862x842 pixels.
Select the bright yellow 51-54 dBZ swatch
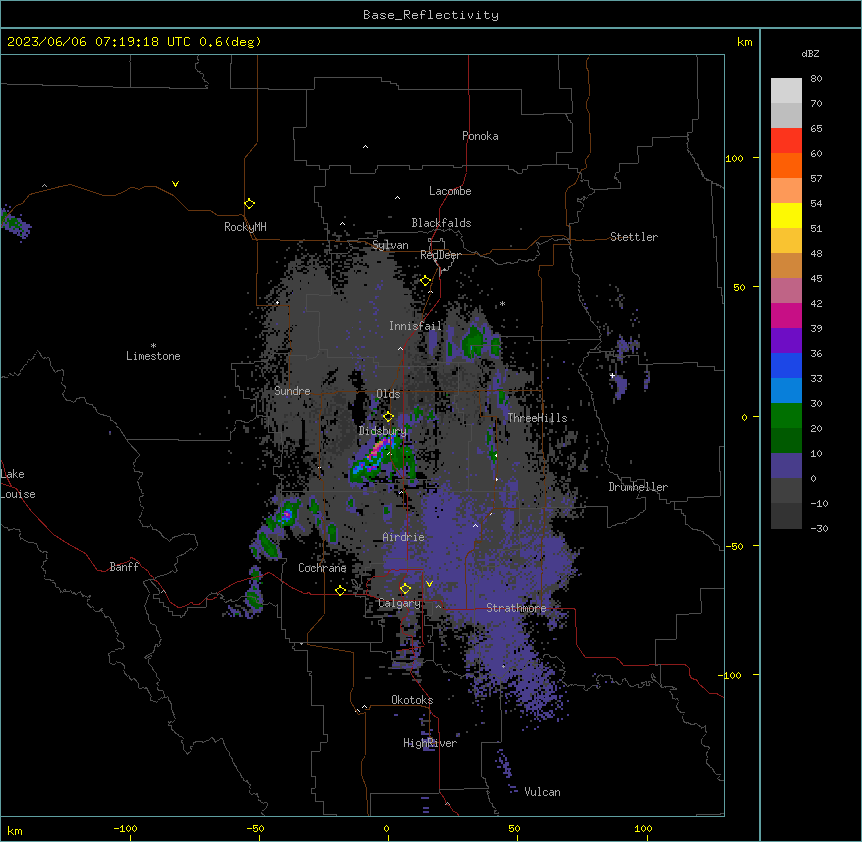tap(786, 215)
